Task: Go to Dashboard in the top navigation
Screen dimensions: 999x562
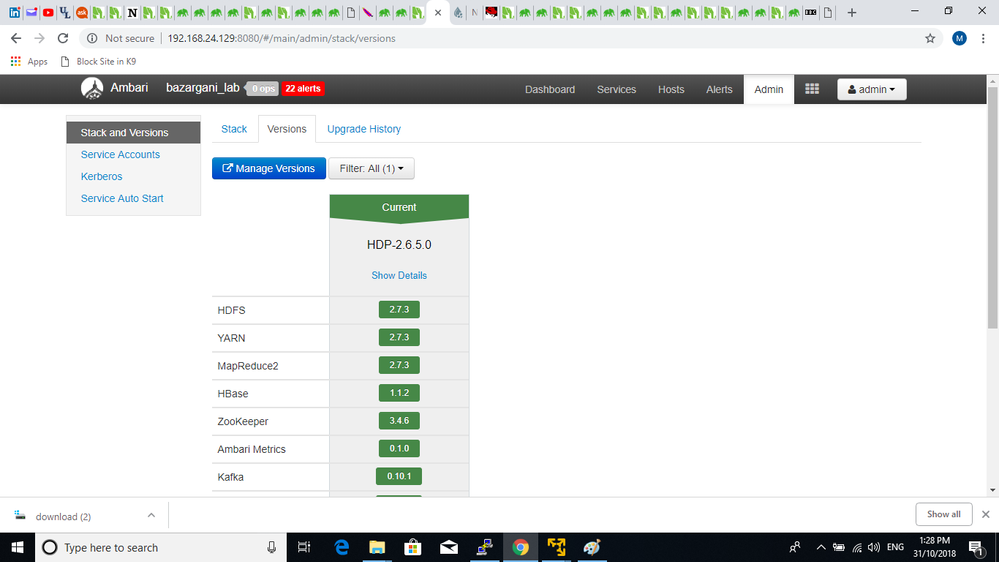Action: (550, 89)
